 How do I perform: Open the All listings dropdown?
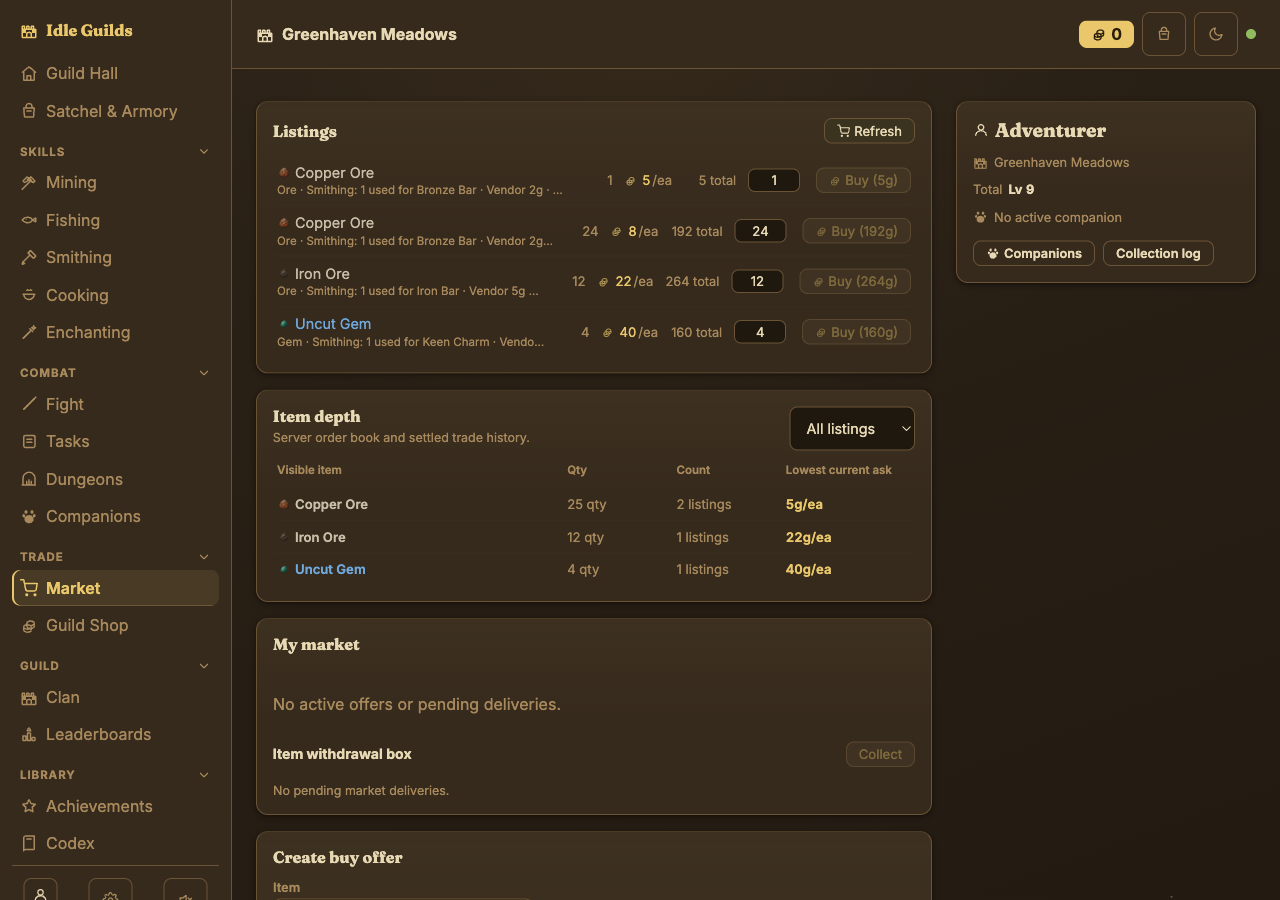[852, 429]
